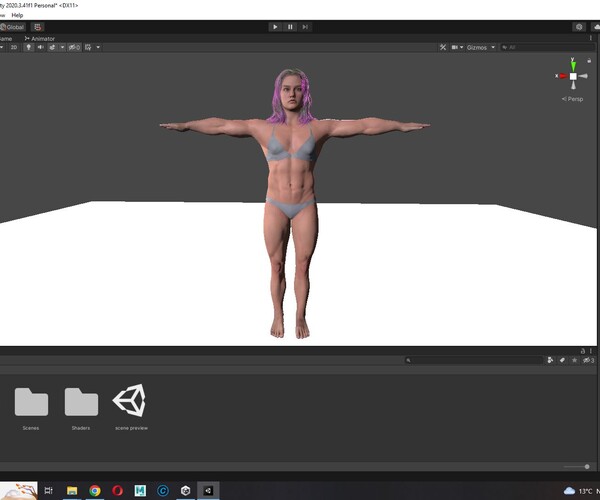600x500 pixels.
Task: Toggle the Project panel lock icon
Action: pyautogui.click(x=582, y=351)
